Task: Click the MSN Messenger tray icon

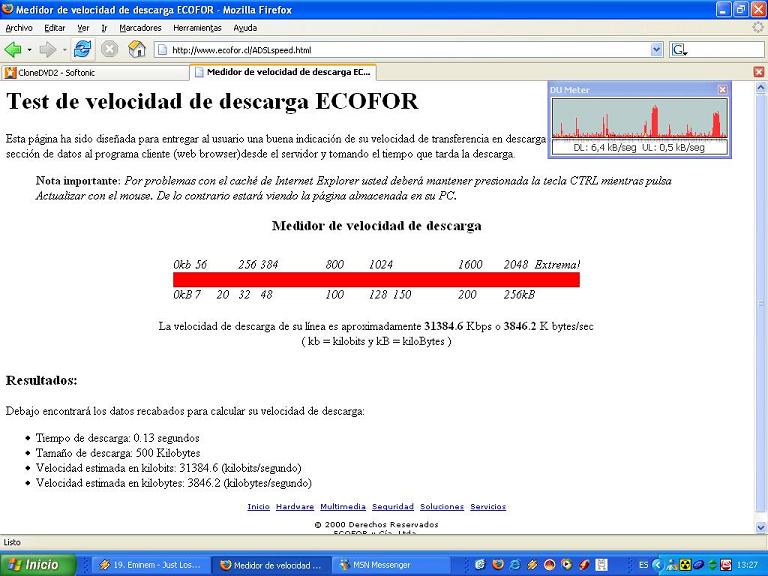Action: tap(673, 565)
